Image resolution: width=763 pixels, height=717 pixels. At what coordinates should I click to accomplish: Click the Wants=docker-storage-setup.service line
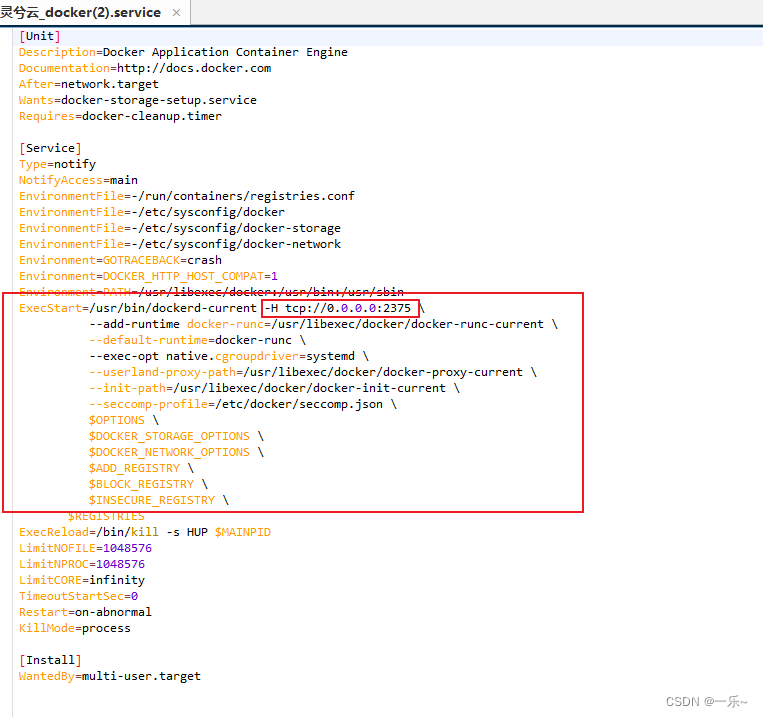(x=138, y=100)
